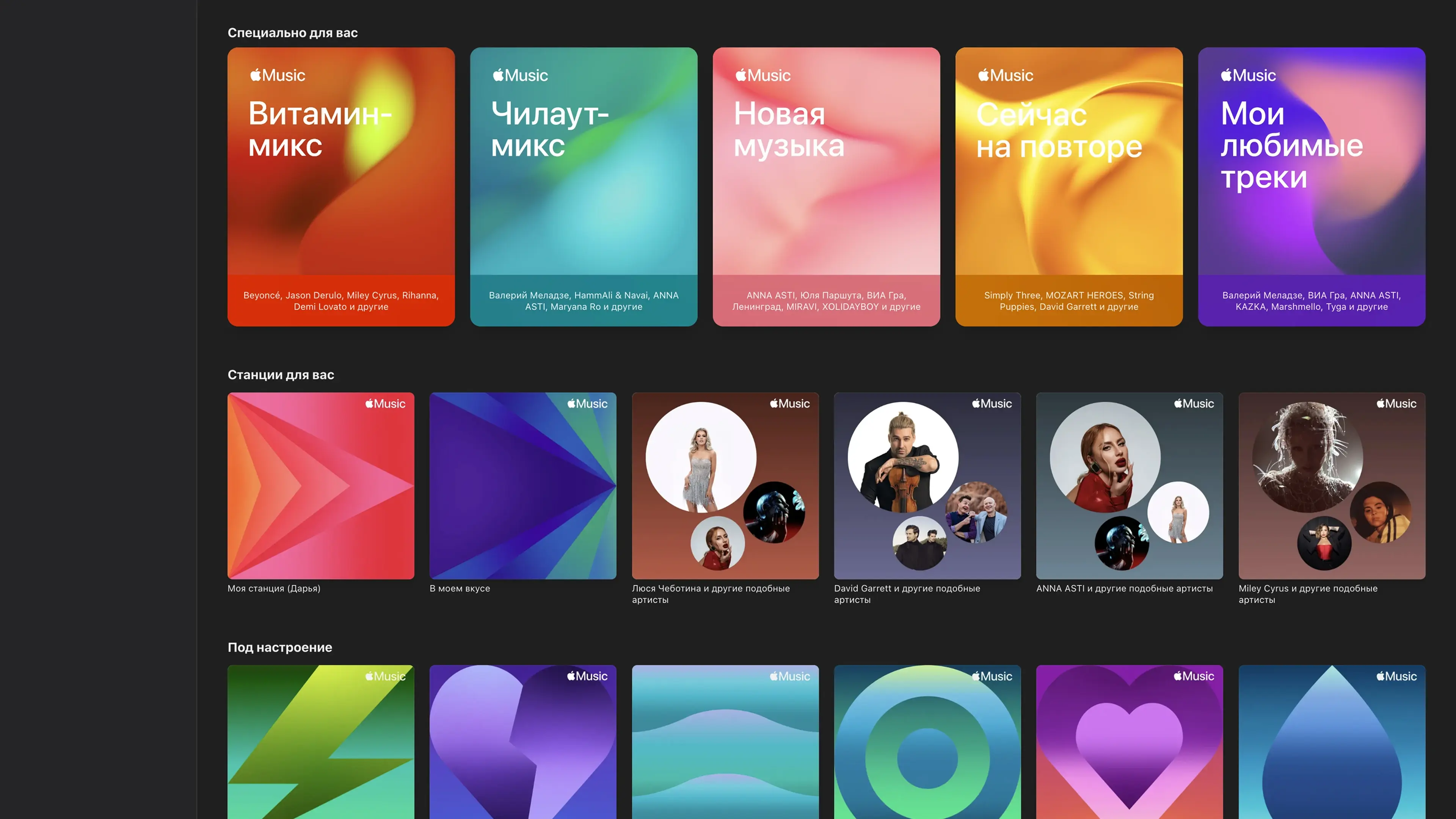Select the broken heart mood tile
Viewport: 1456px width, 819px height.
point(523,742)
